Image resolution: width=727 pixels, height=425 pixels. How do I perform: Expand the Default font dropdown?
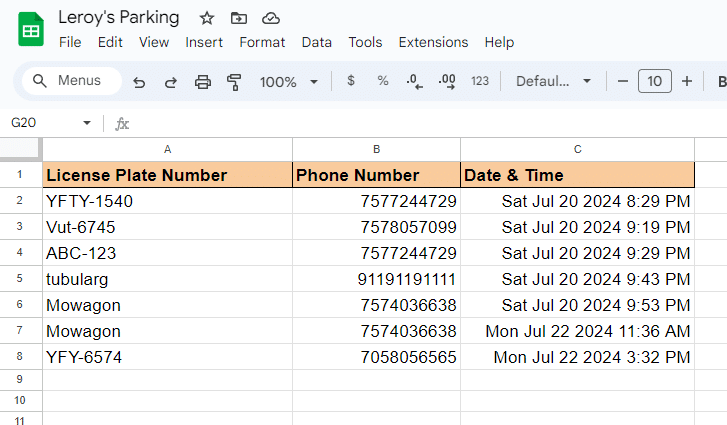[554, 81]
